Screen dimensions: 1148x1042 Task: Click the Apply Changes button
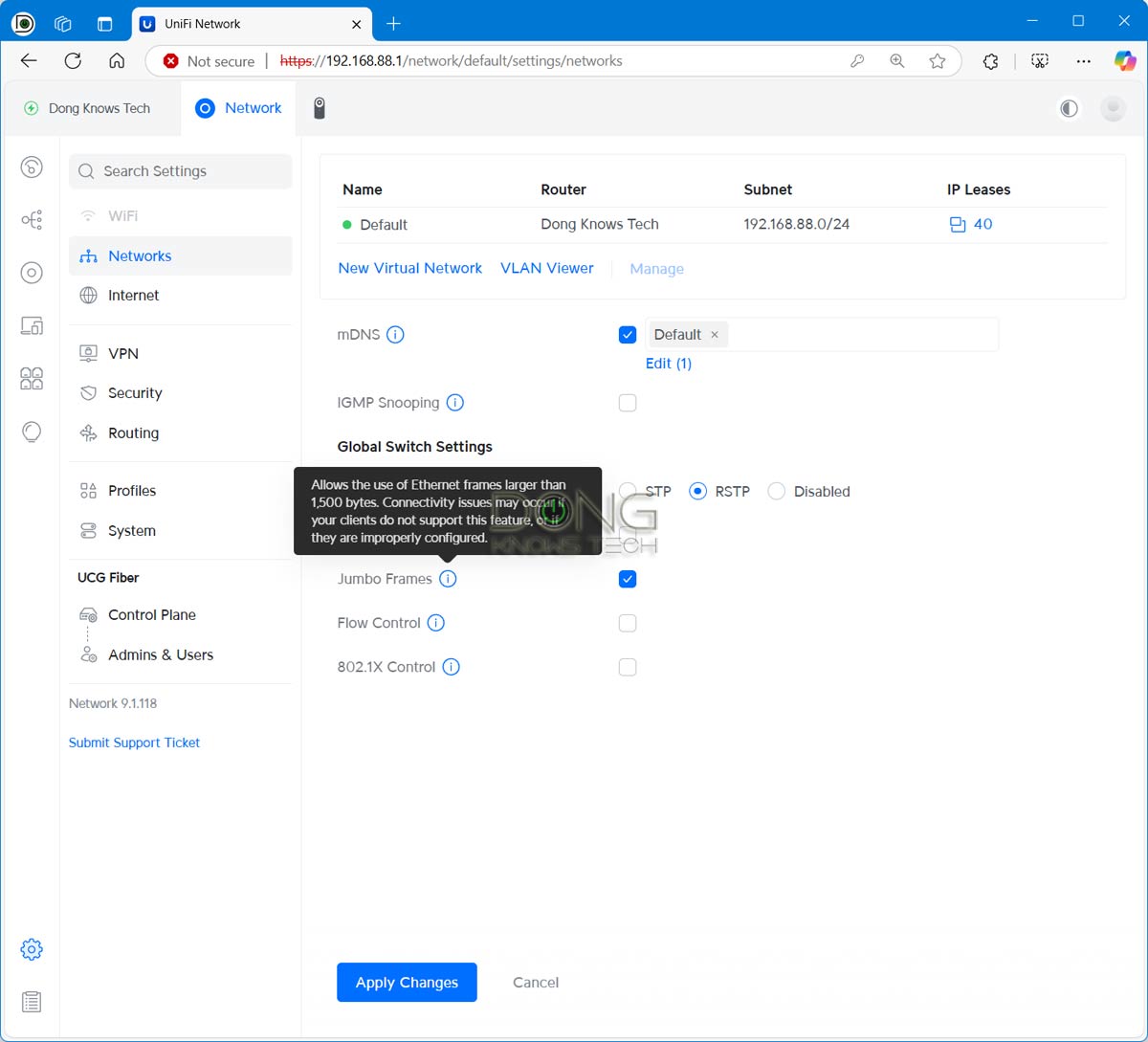pyautogui.click(x=407, y=983)
